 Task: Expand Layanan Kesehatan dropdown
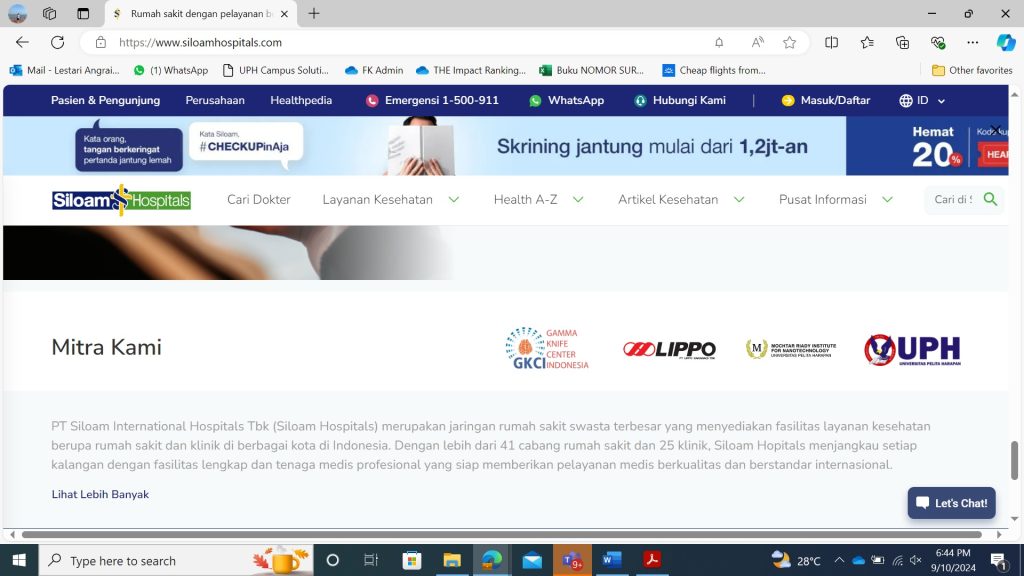[391, 199]
